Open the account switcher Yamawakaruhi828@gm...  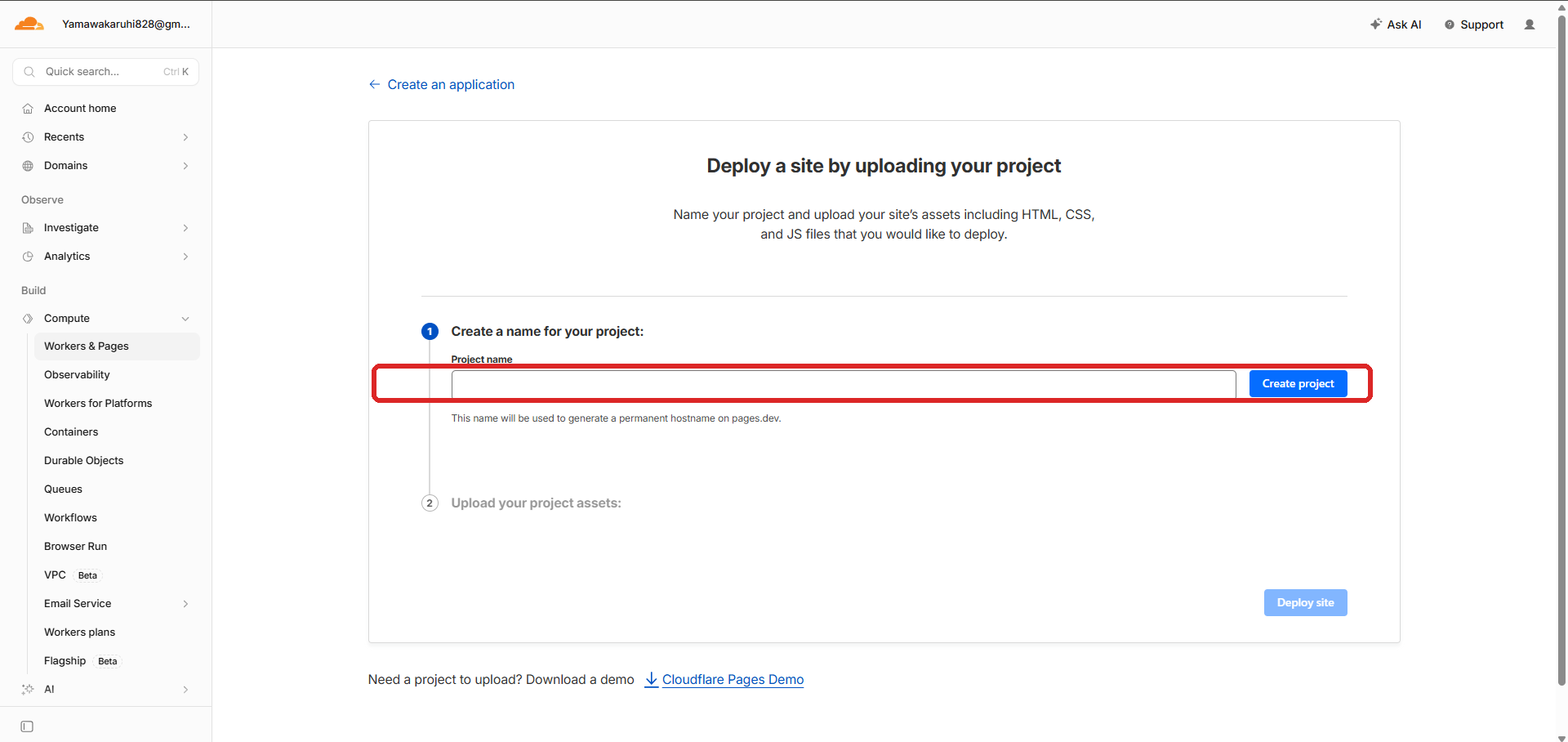point(126,24)
